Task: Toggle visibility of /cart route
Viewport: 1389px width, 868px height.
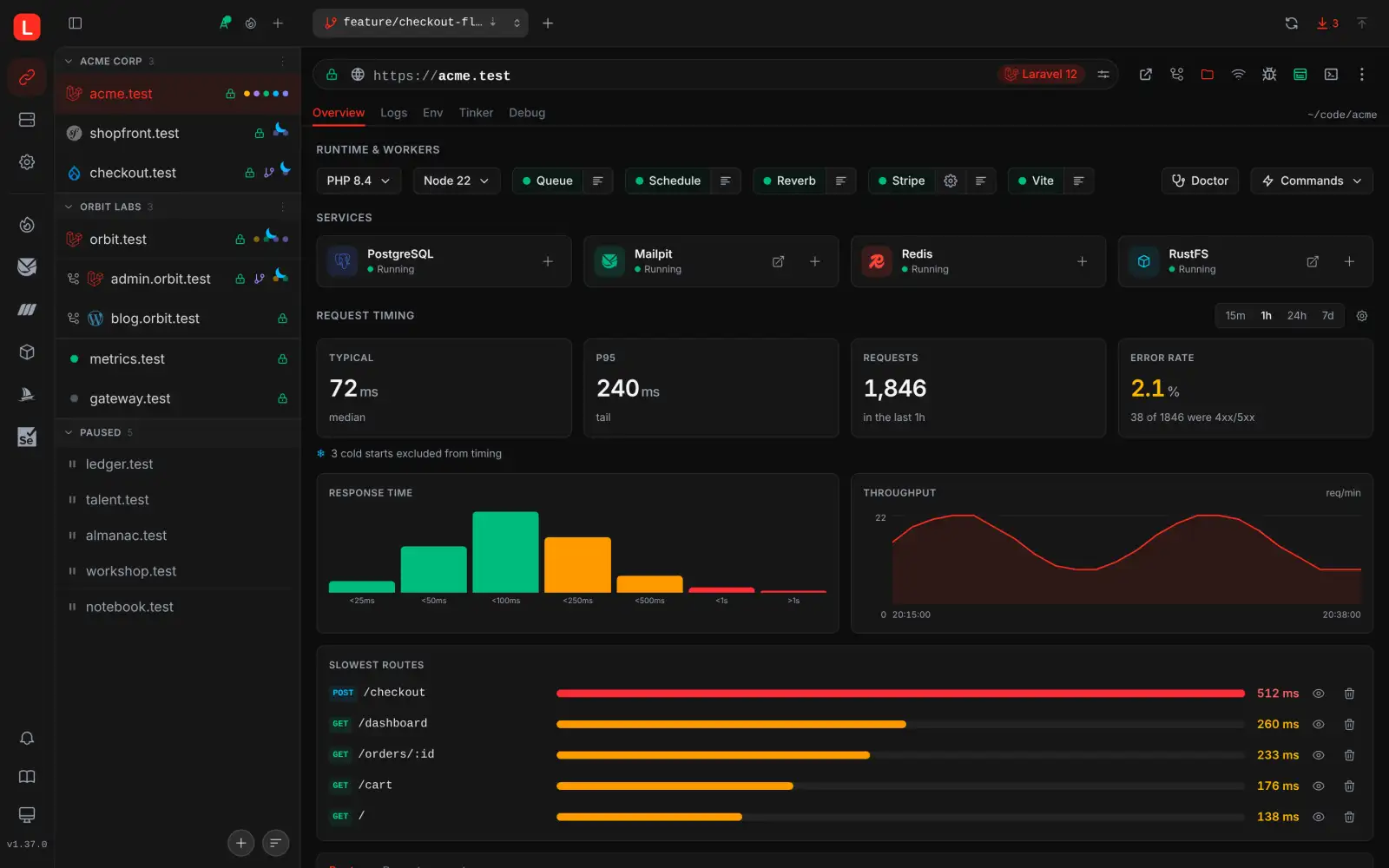Action: [1319, 786]
